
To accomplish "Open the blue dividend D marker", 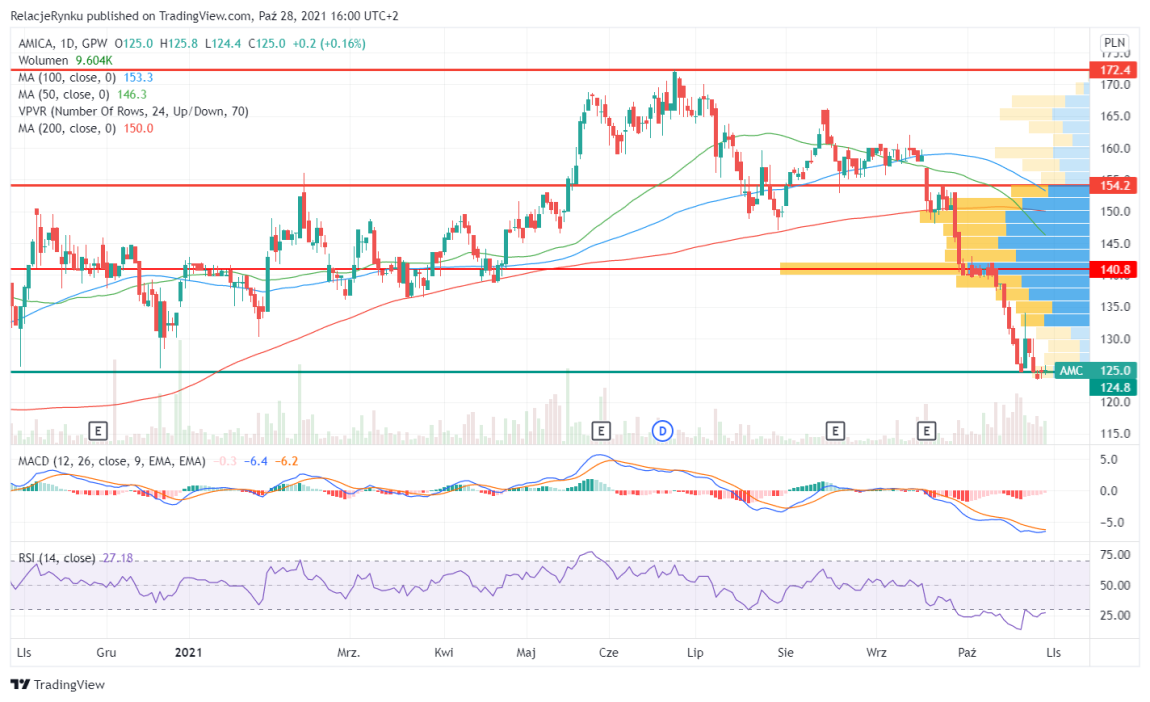I will 662,430.
